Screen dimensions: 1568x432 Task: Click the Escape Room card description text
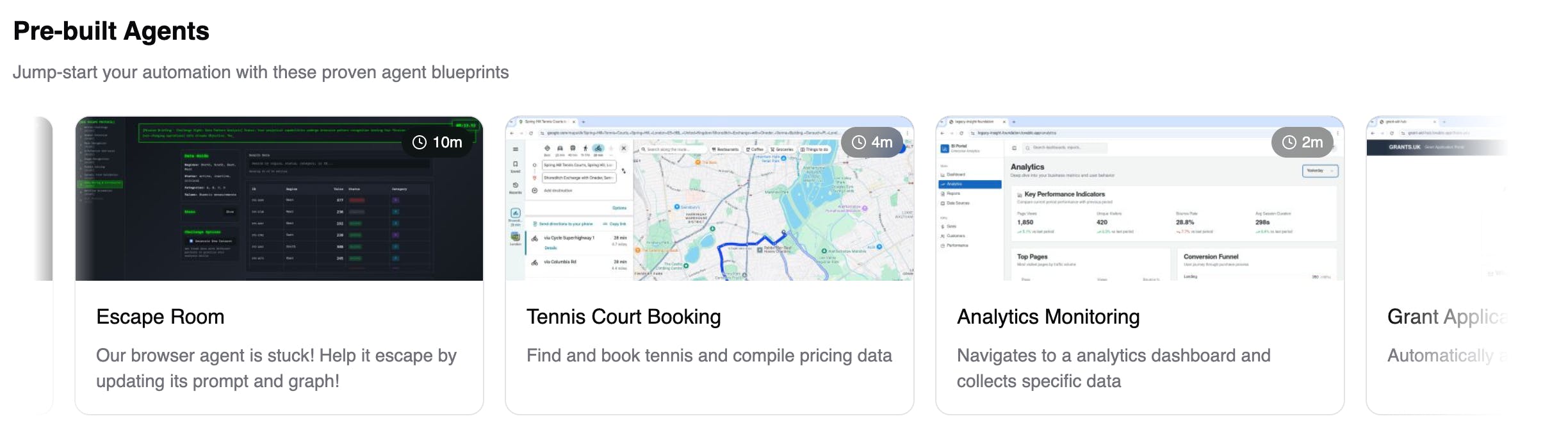(276, 369)
